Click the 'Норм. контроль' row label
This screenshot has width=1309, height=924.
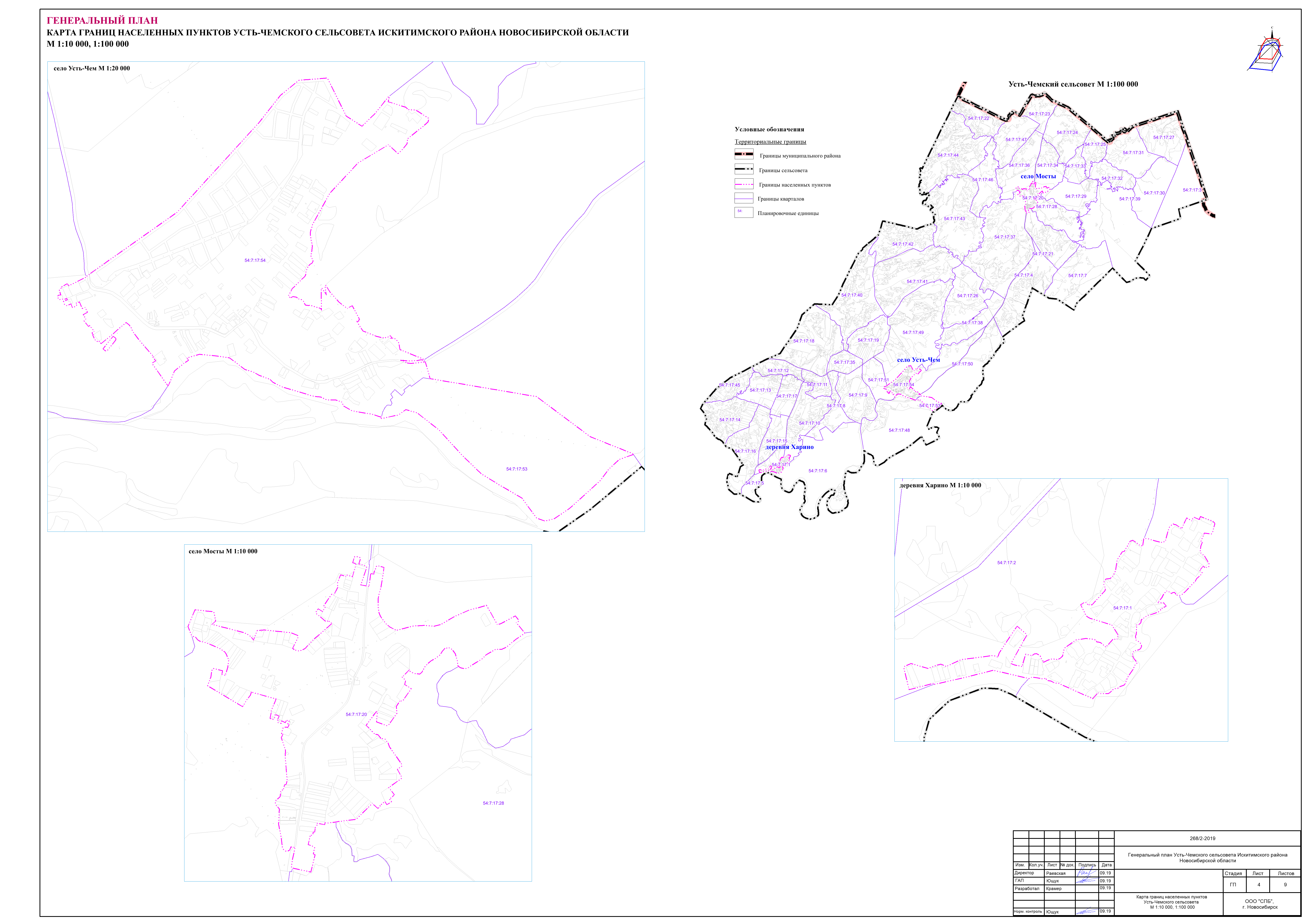point(1028,912)
